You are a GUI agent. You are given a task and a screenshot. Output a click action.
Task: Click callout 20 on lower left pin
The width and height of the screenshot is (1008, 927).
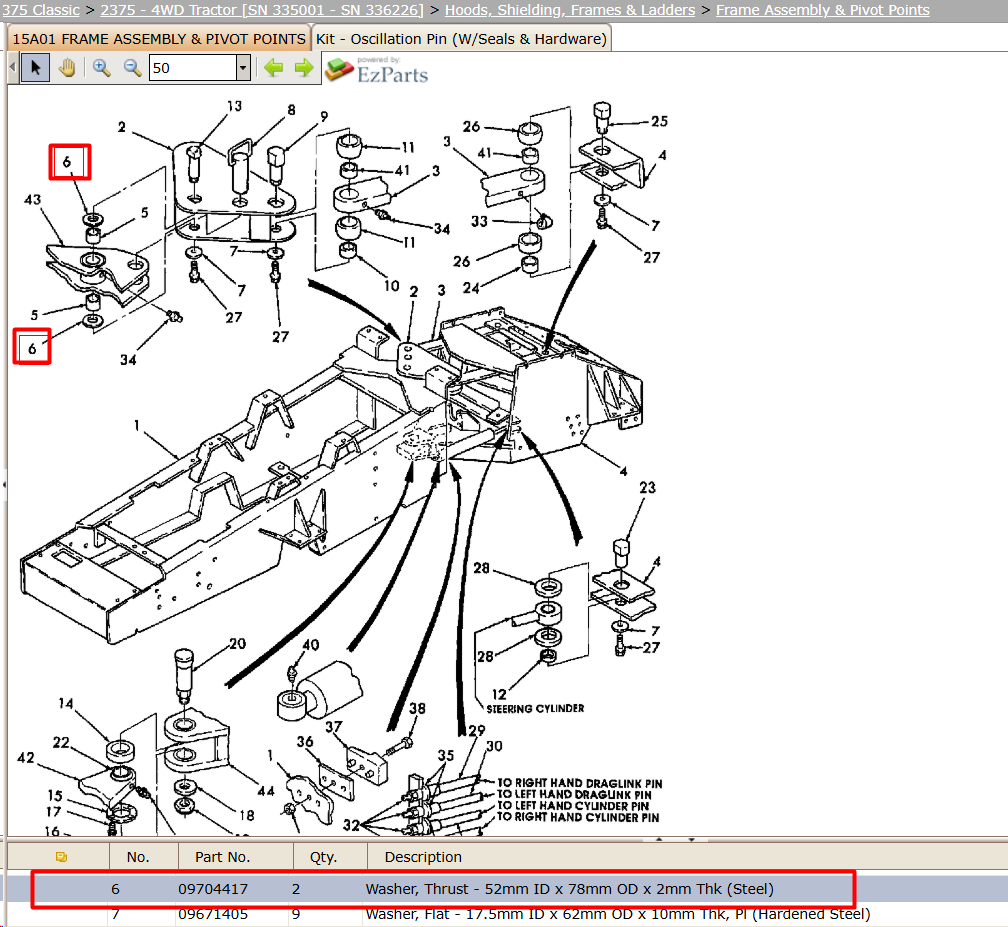click(237, 644)
